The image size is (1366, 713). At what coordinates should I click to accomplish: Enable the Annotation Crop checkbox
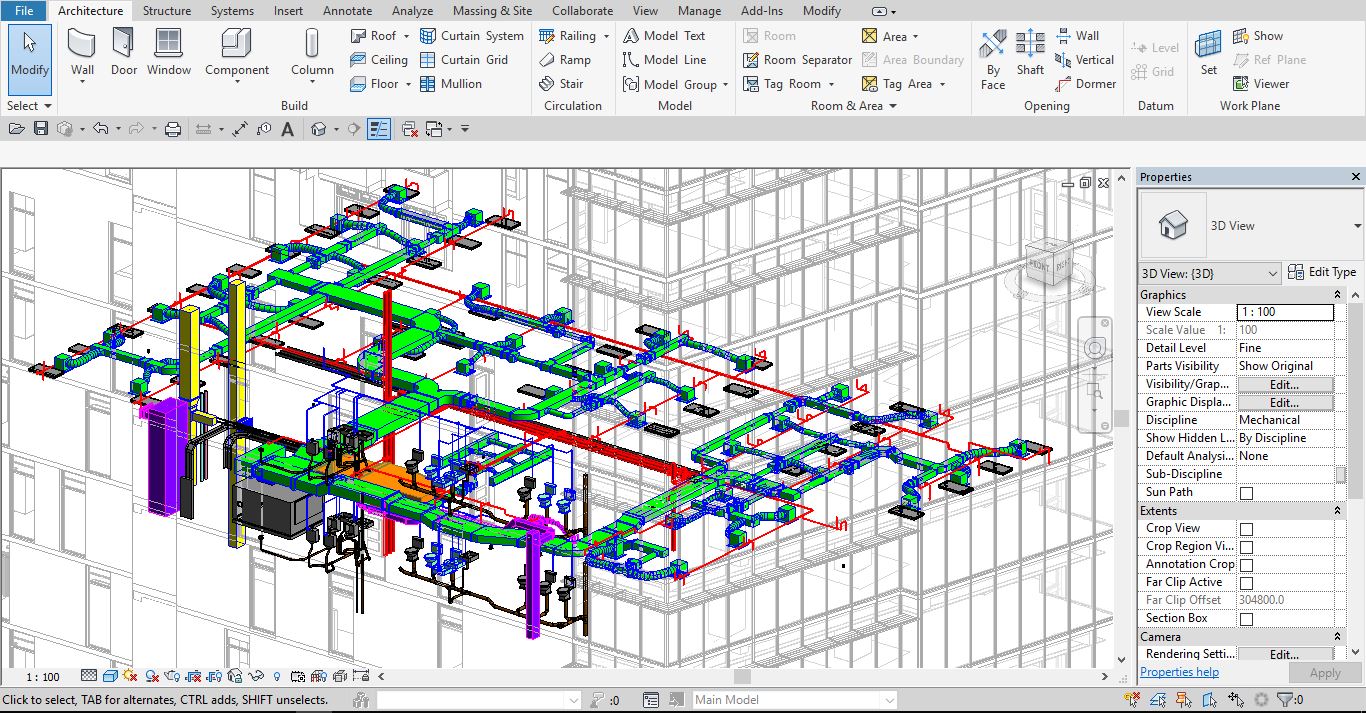1244,564
